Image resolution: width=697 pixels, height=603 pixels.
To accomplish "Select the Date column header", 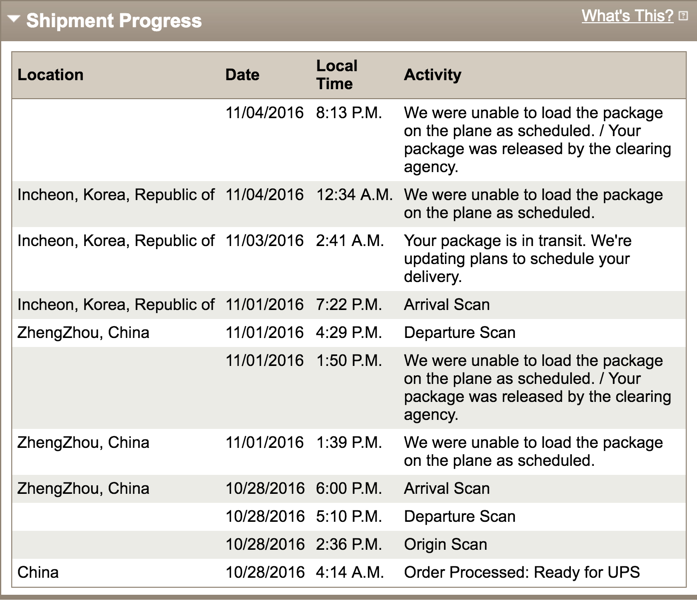I will (x=242, y=75).
